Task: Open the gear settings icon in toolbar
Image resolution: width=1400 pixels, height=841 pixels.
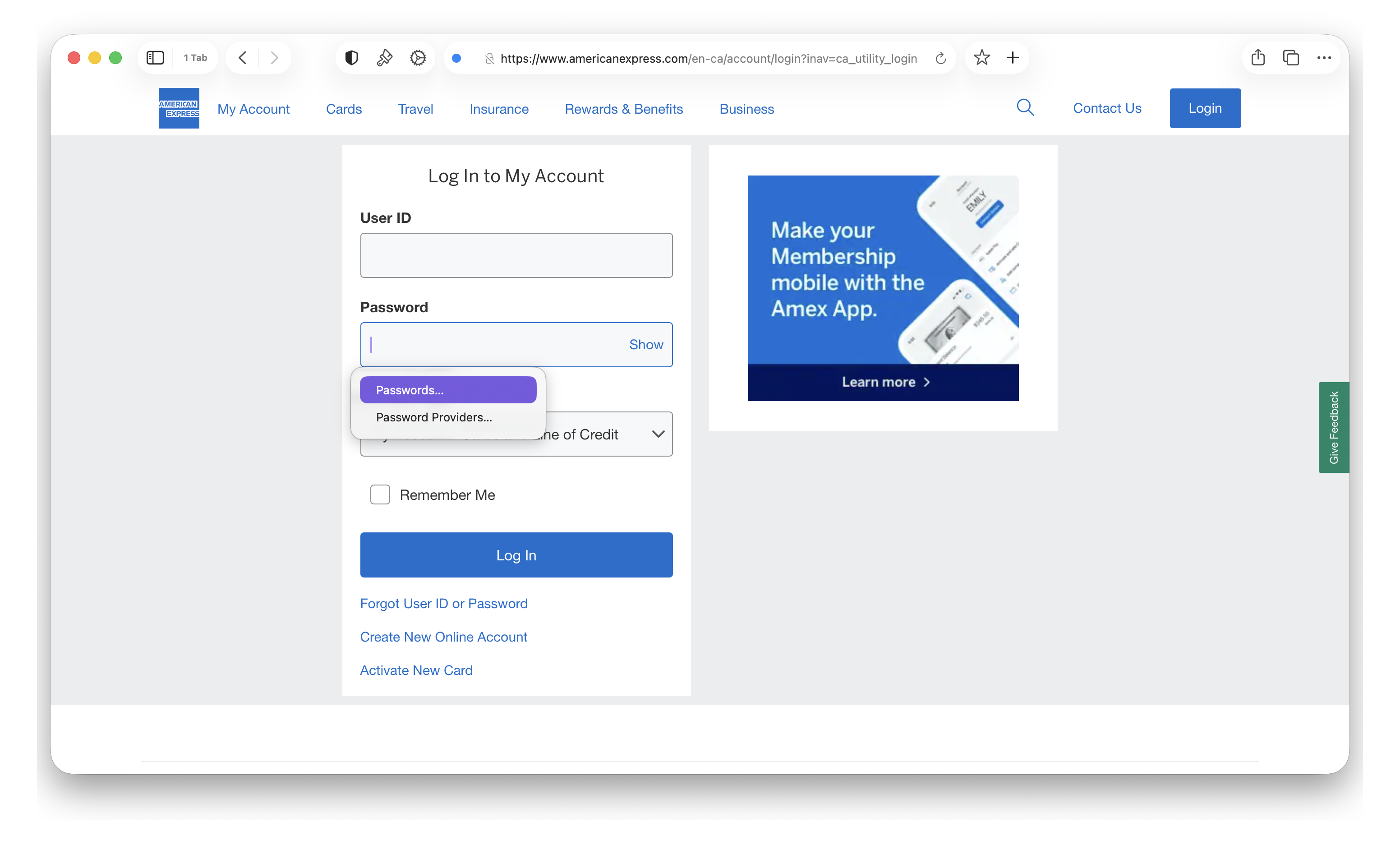Action: click(x=418, y=58)
